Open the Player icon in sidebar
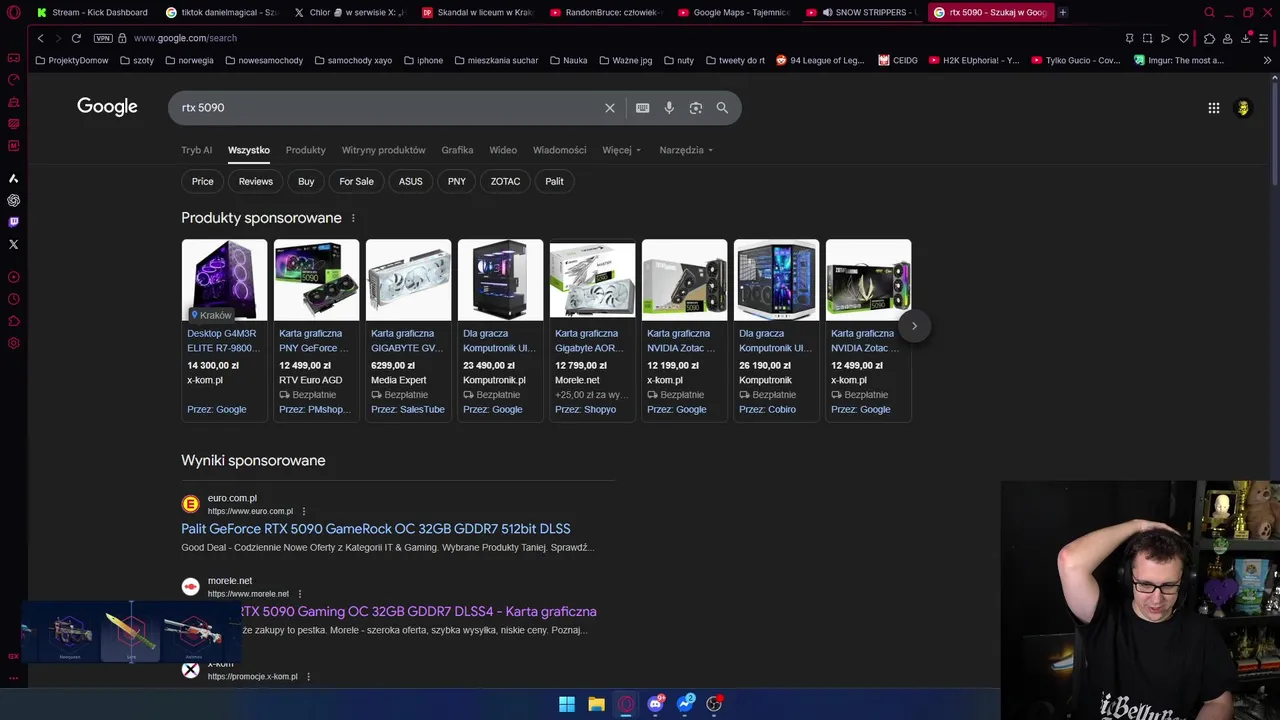Image resolution: width=1280 pixels, height=720 pixels. [x=13, y=277]
